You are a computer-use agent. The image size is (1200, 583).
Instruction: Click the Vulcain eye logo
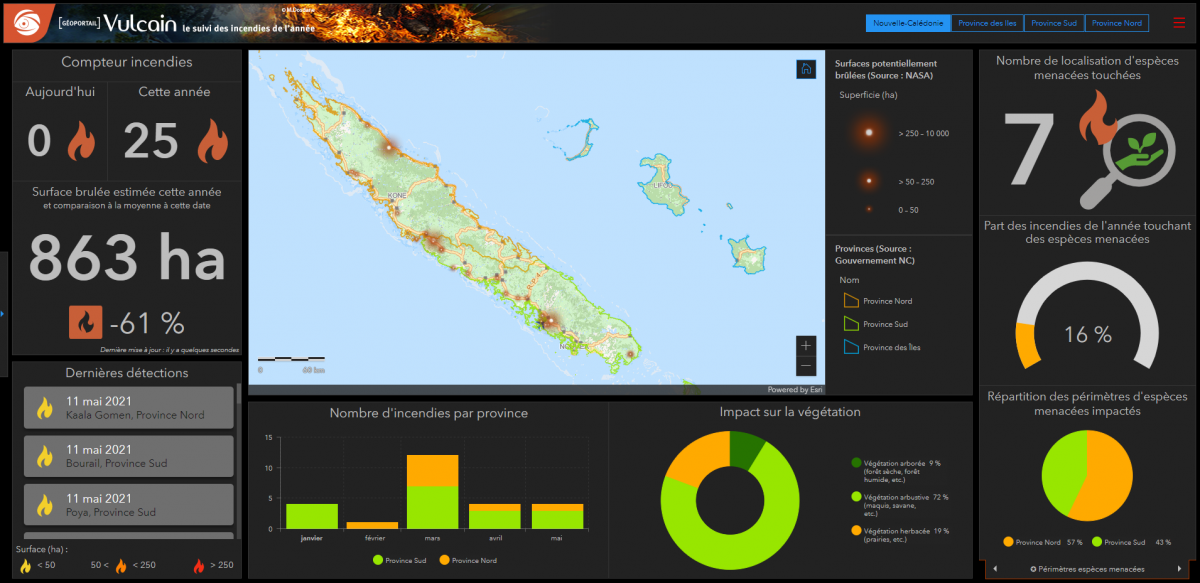pos(22,22)
